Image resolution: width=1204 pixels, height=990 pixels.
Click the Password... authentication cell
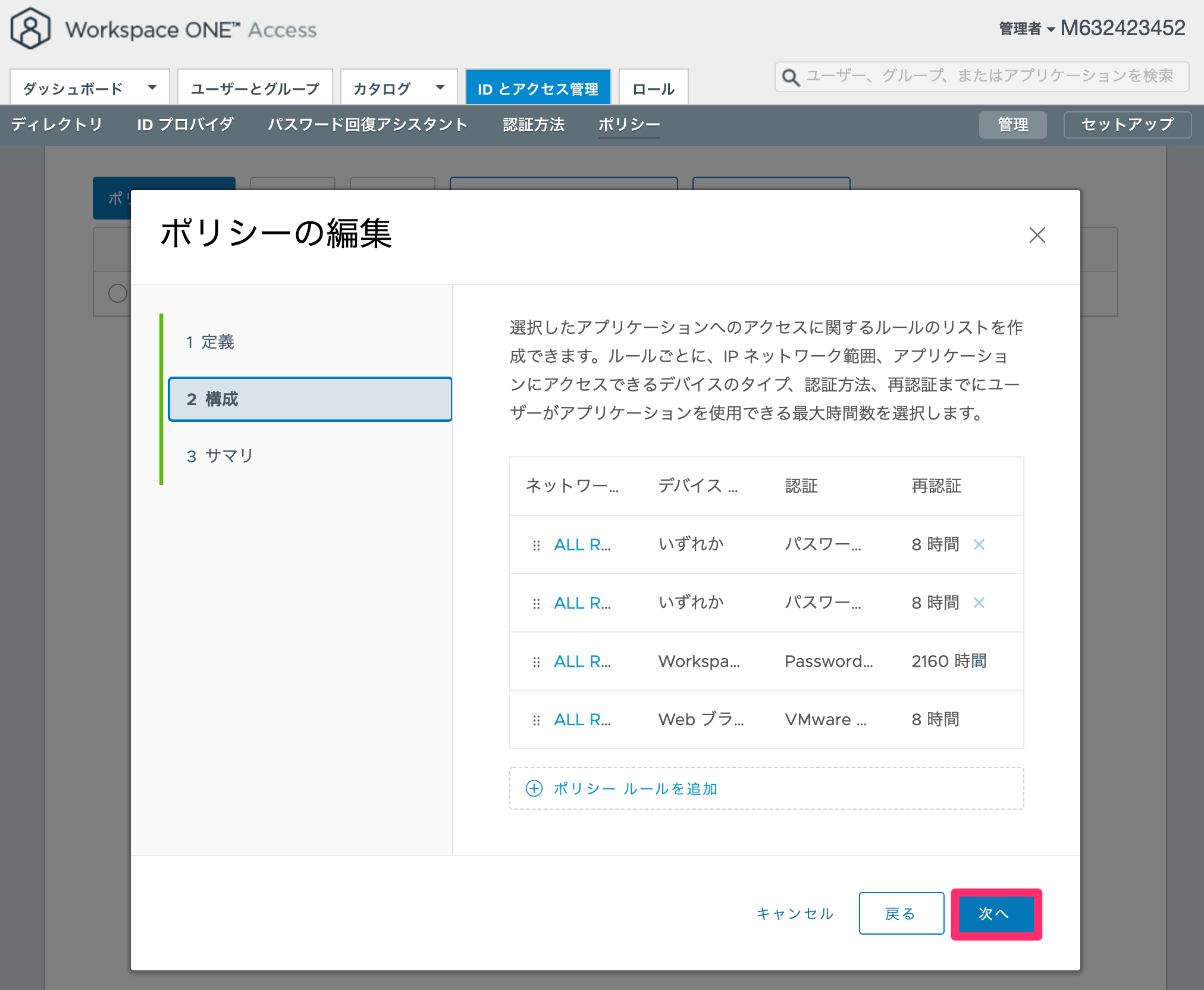point(829,661)
